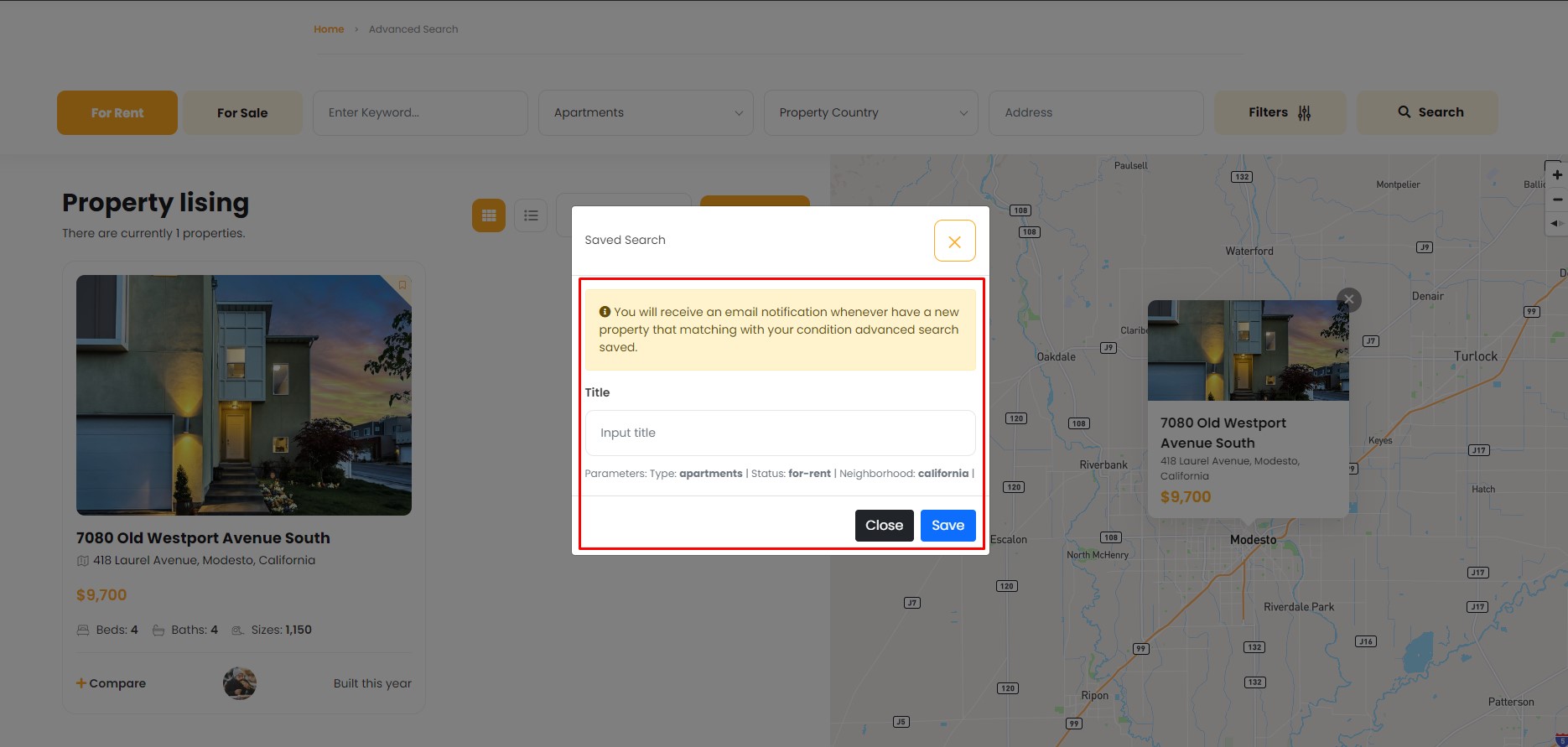Open map popup property photo
The height and width of the screenshot is (747, 1568).
1249,350
